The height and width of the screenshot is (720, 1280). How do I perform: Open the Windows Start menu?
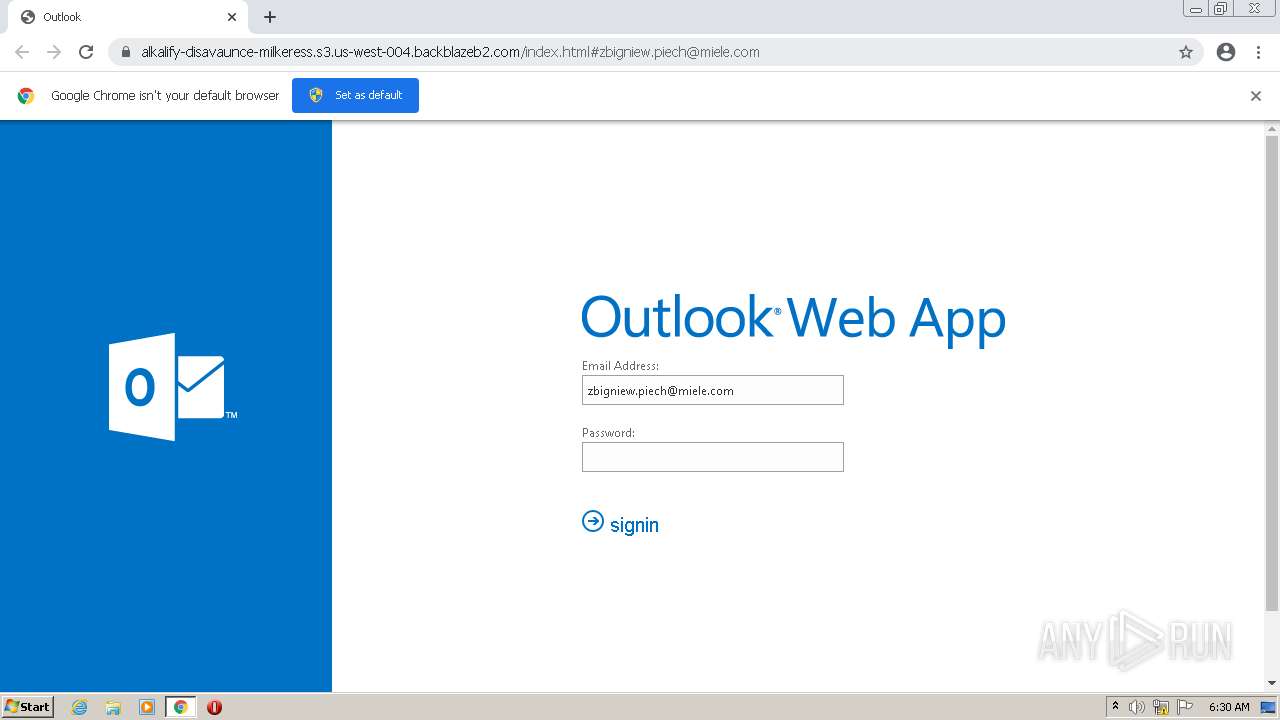pyautogui.click(x=27, y=707)
